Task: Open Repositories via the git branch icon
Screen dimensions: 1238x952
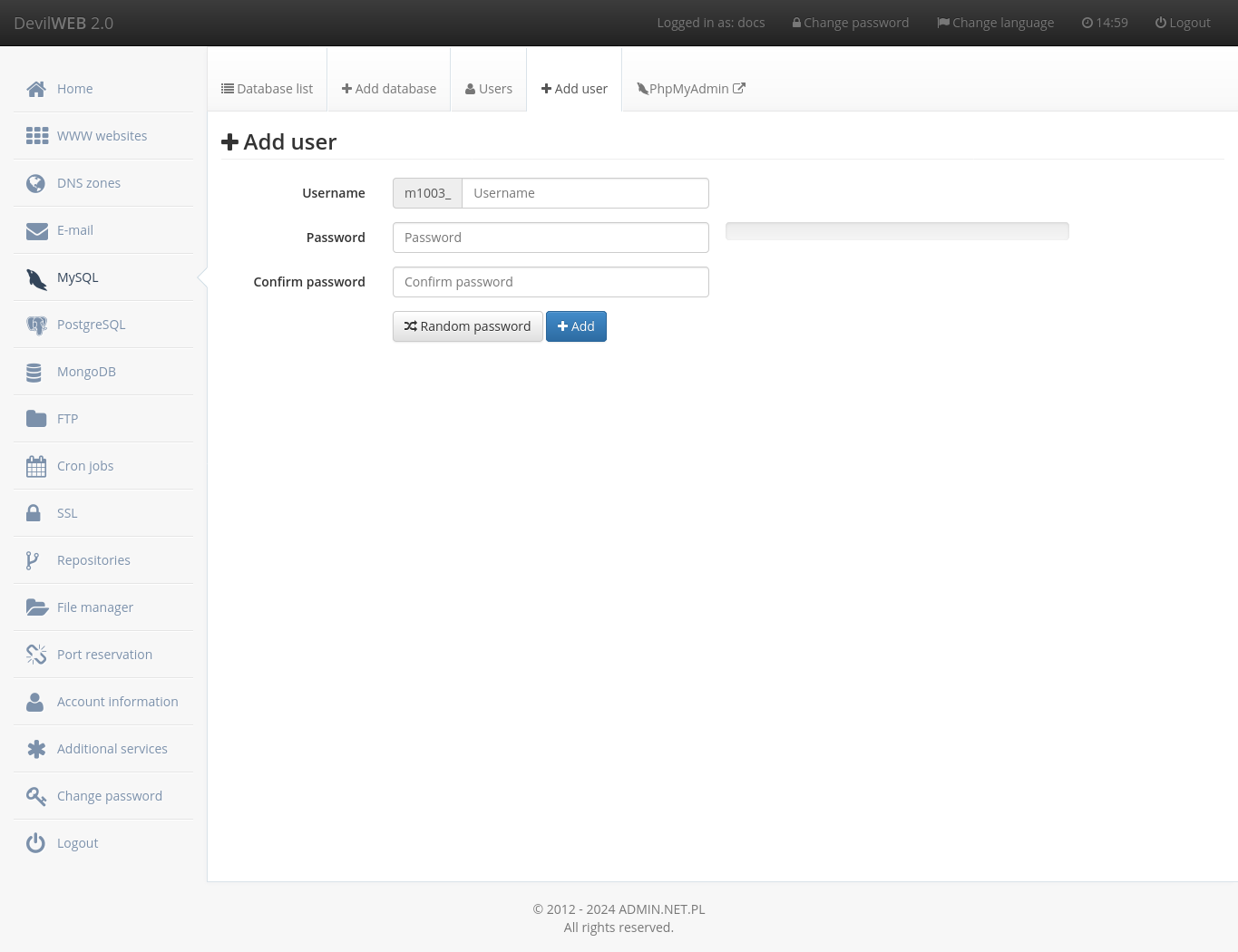Action: tap(33, 559)
